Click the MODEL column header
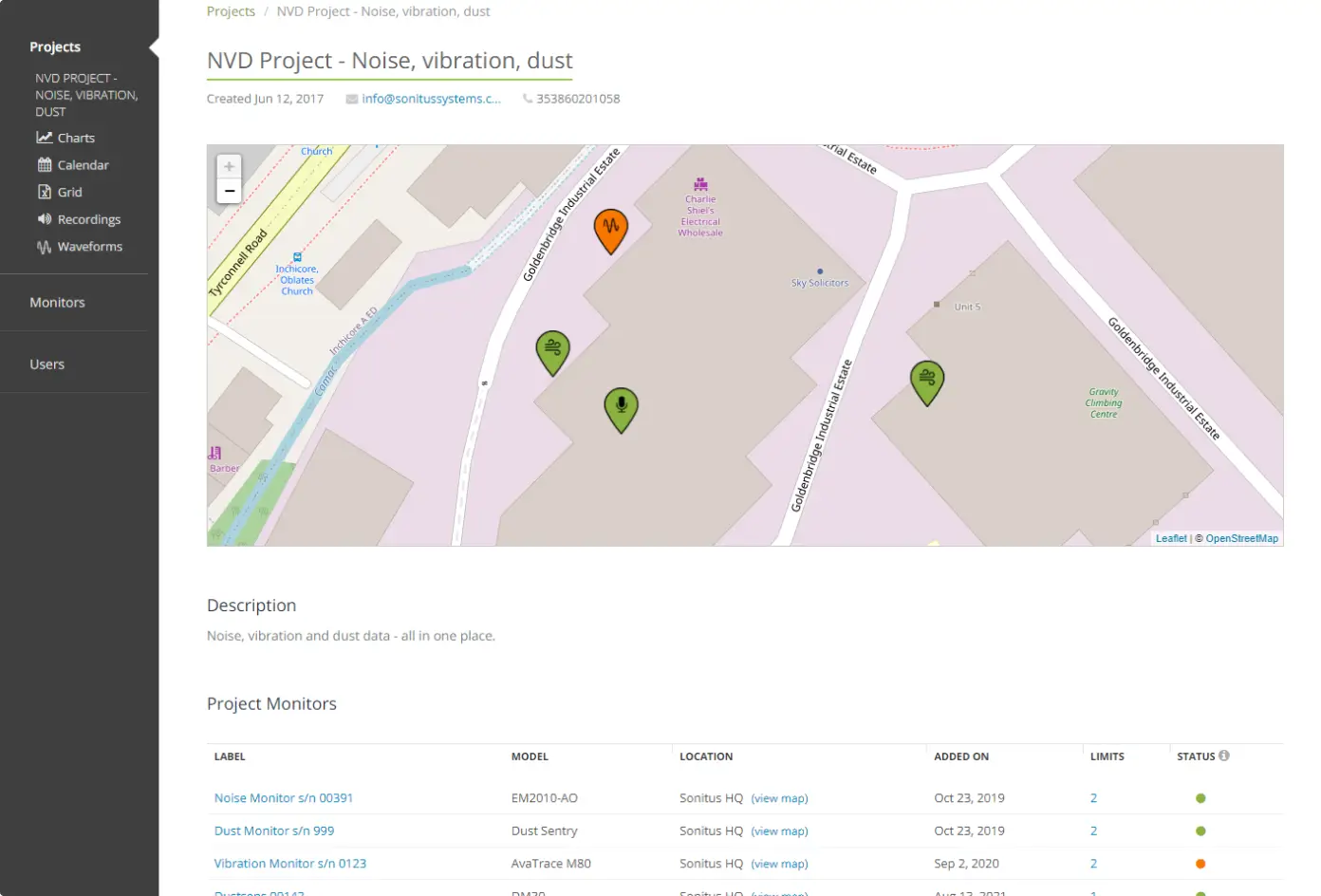1321x896 pixels. click(530, 756)
